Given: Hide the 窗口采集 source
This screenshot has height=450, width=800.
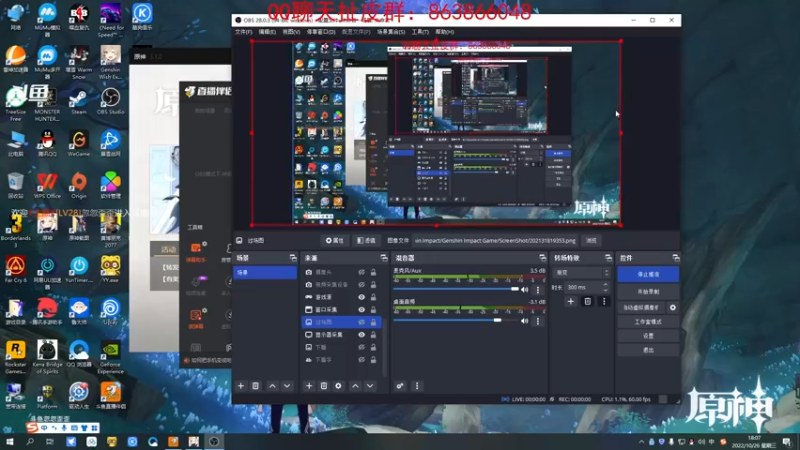Looking at the screenshot, I should 361,310.
